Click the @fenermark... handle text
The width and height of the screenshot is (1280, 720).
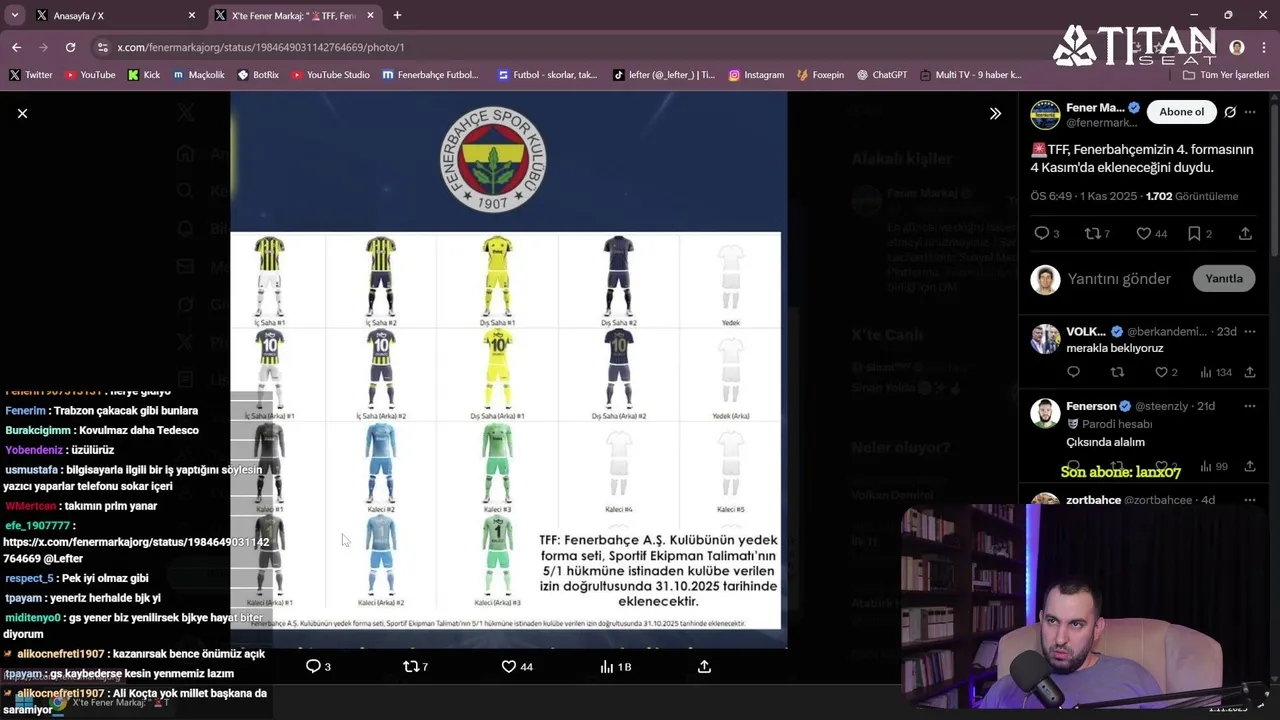(1102, 123)
